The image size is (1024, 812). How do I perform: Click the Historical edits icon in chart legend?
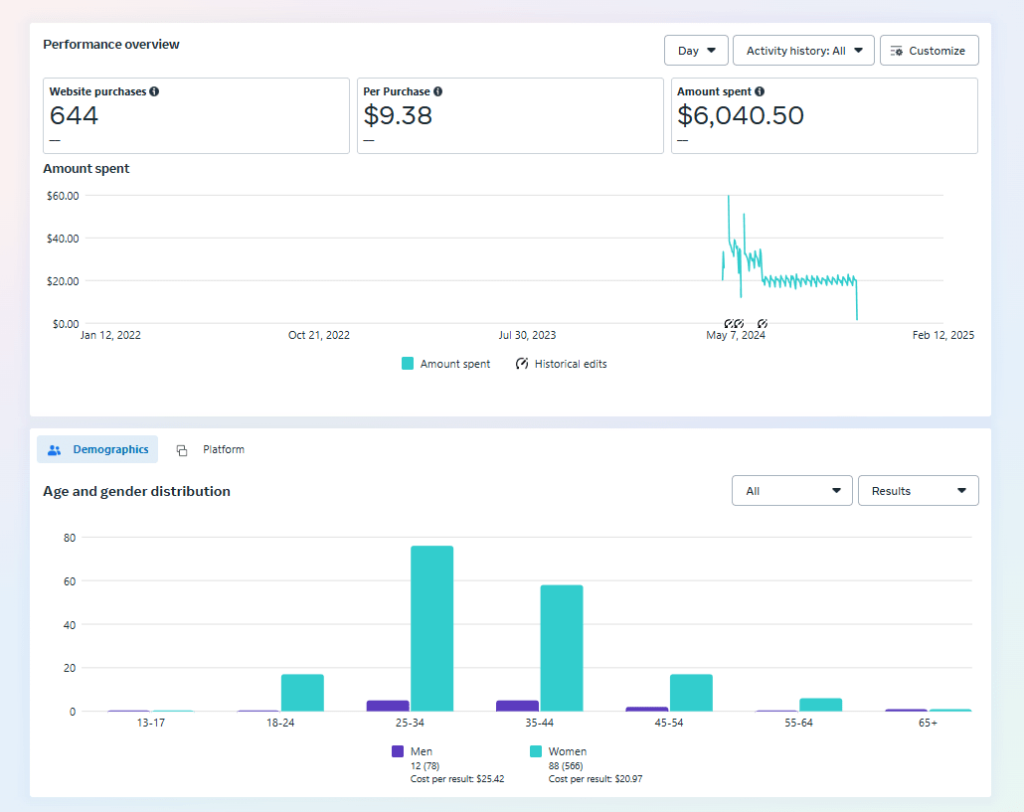pyautogui.click(x=522, y=364)
